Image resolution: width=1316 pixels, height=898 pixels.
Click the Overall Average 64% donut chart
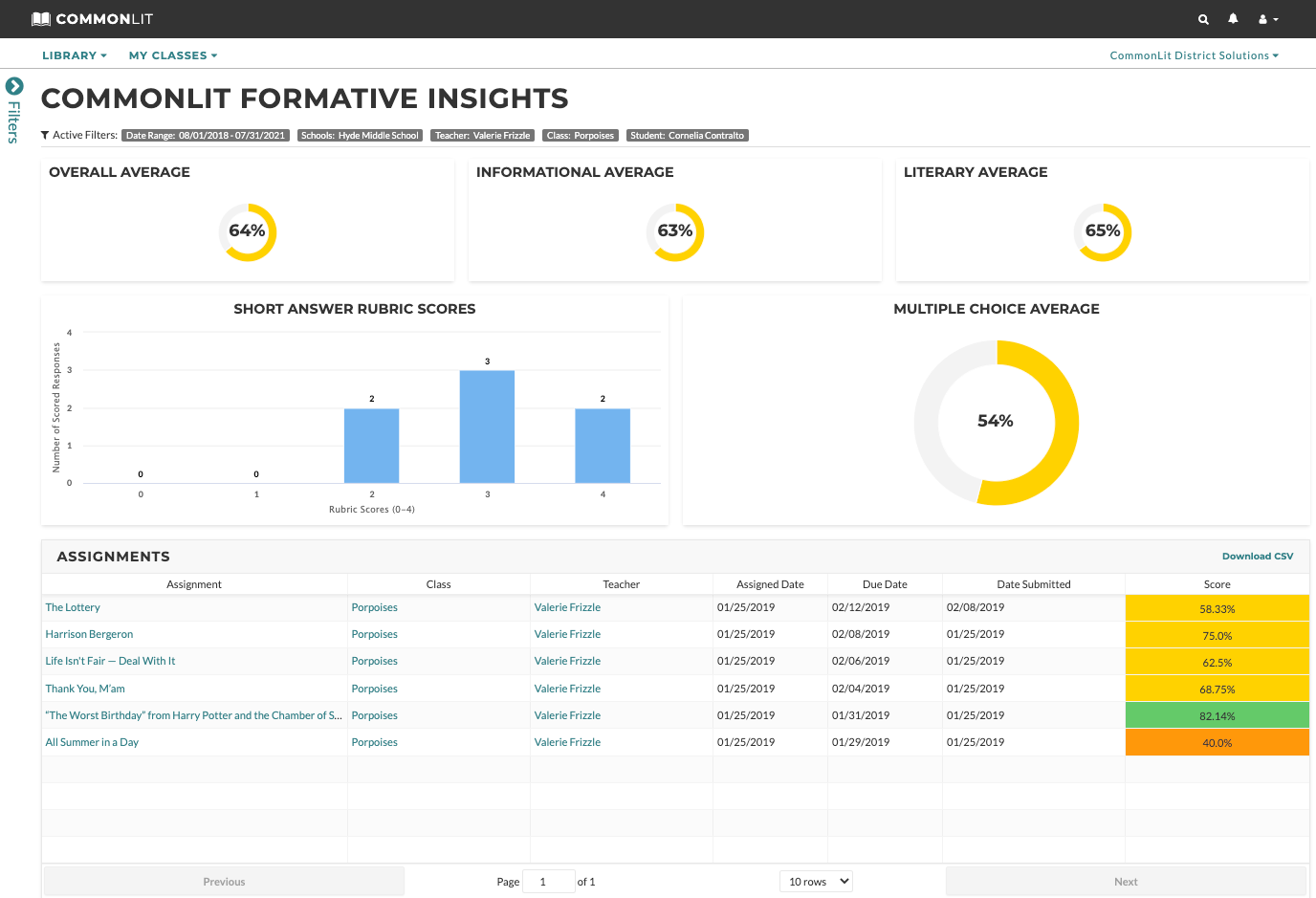click(248, 232)
